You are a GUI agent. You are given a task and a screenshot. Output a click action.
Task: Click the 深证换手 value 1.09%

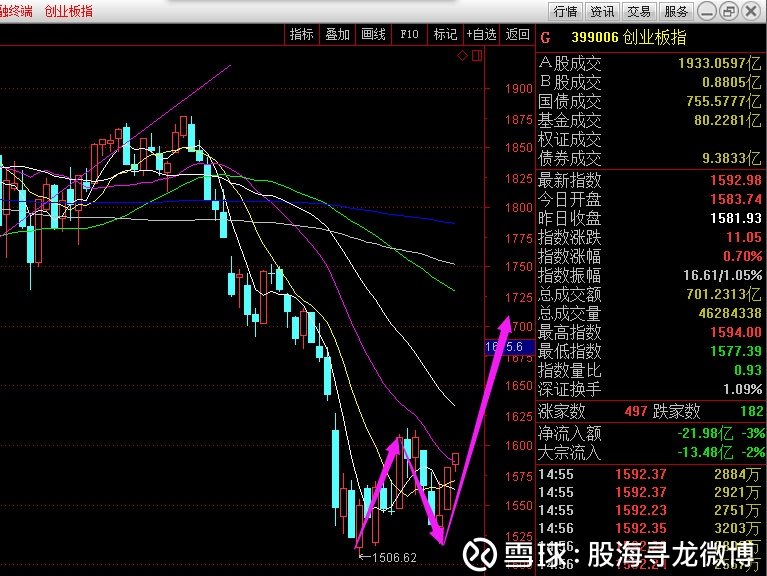point(742,390)
